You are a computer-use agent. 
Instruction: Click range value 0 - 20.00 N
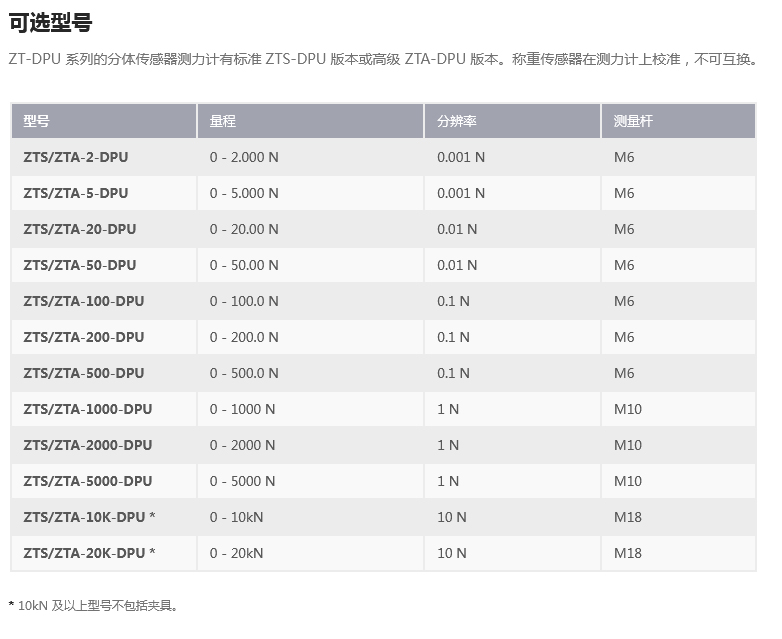click(x=244, y=229)
